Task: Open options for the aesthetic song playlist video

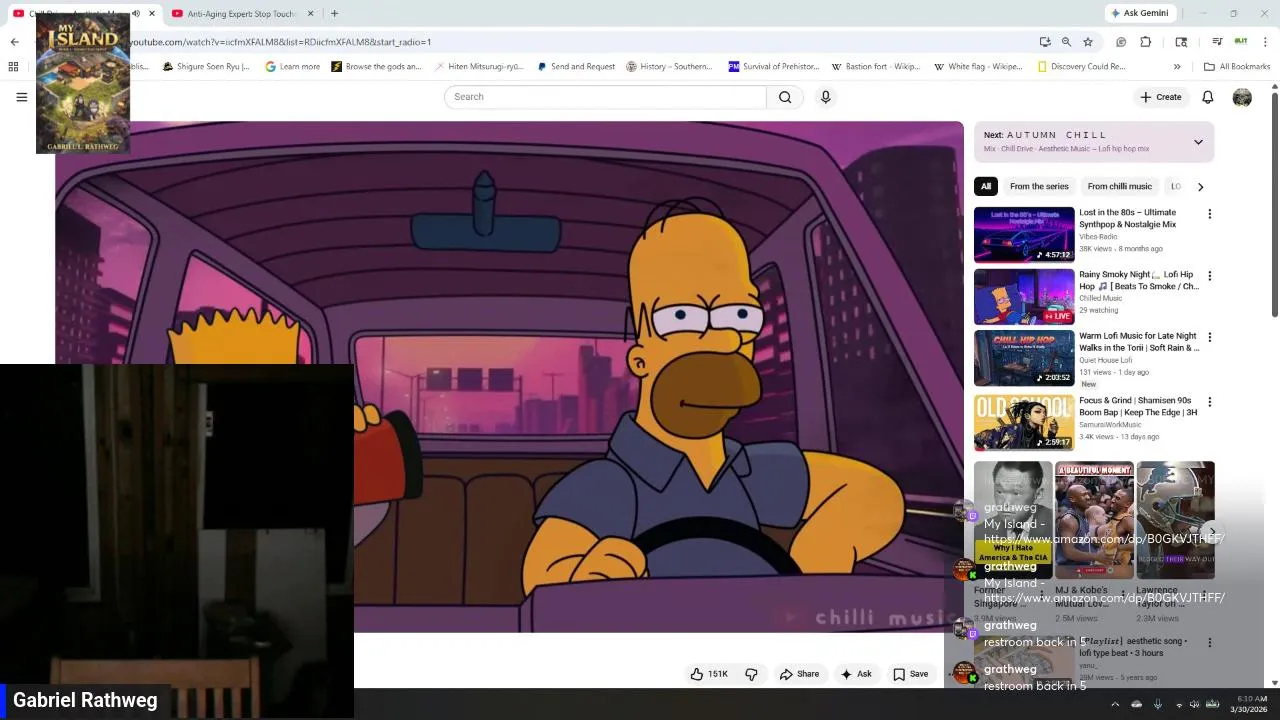Action: pos(1209,643)
